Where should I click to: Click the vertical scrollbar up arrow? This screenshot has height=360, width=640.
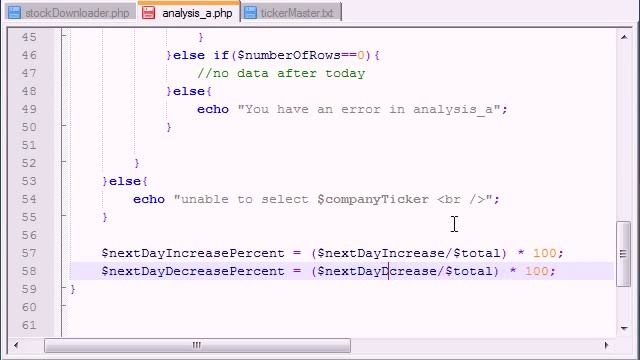point(624,37)
